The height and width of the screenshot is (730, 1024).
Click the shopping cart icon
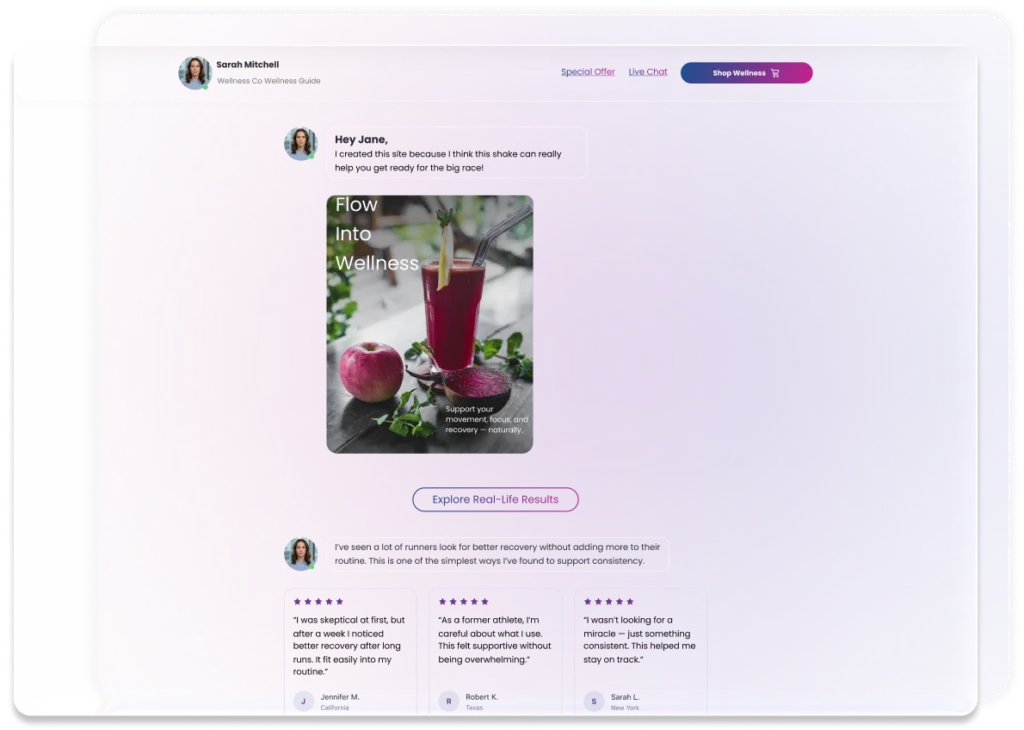775,73
